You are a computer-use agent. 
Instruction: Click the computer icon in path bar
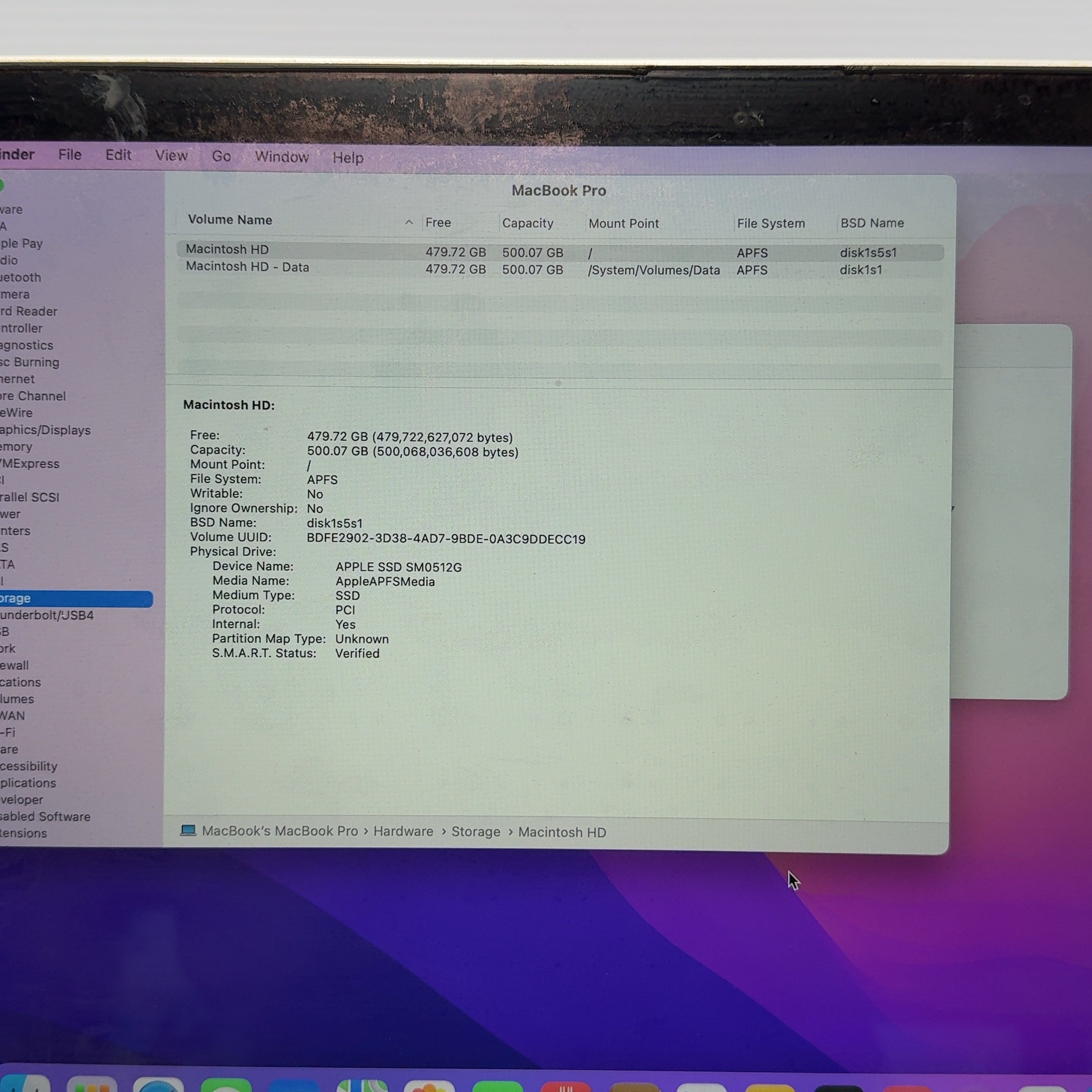point(188,830)
